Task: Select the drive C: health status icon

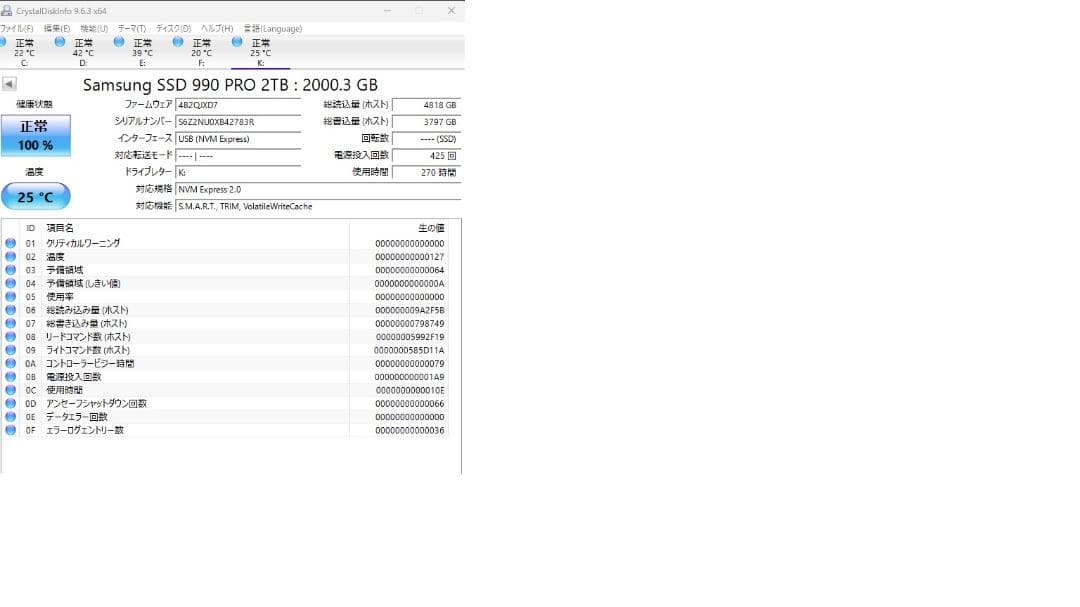Action: tap(4, 43)
